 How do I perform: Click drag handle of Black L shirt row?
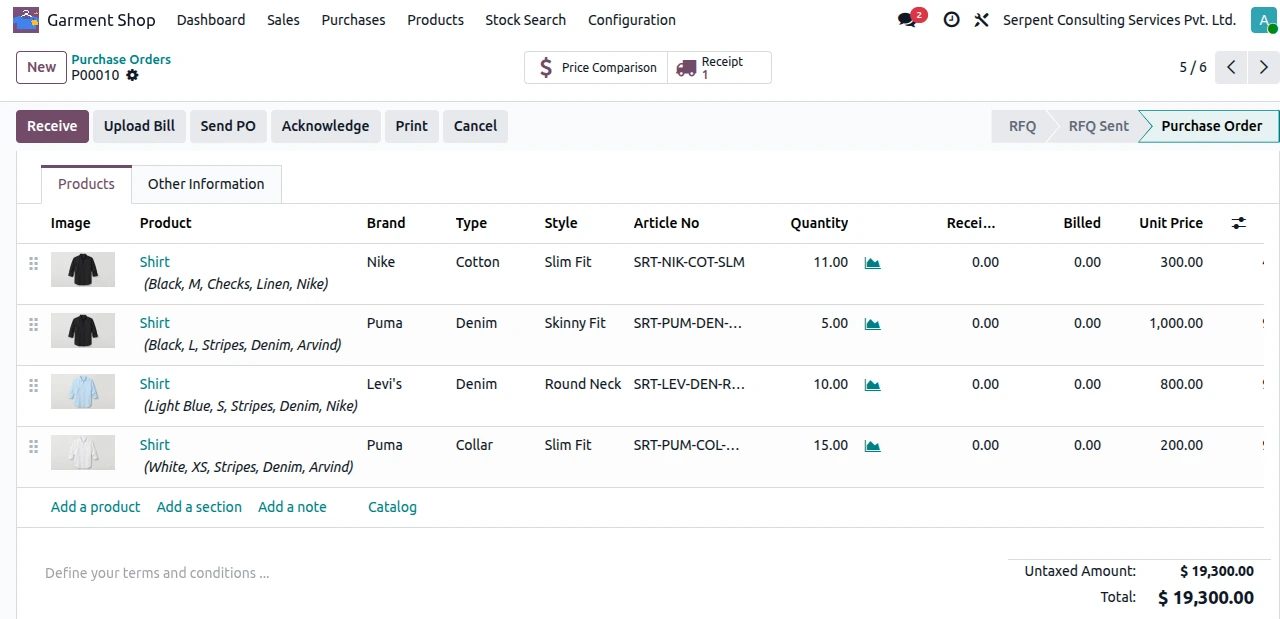point(33,324)
